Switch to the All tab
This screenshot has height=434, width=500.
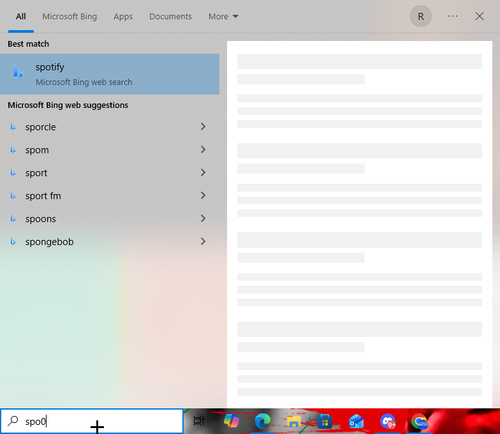click(21, 16)
